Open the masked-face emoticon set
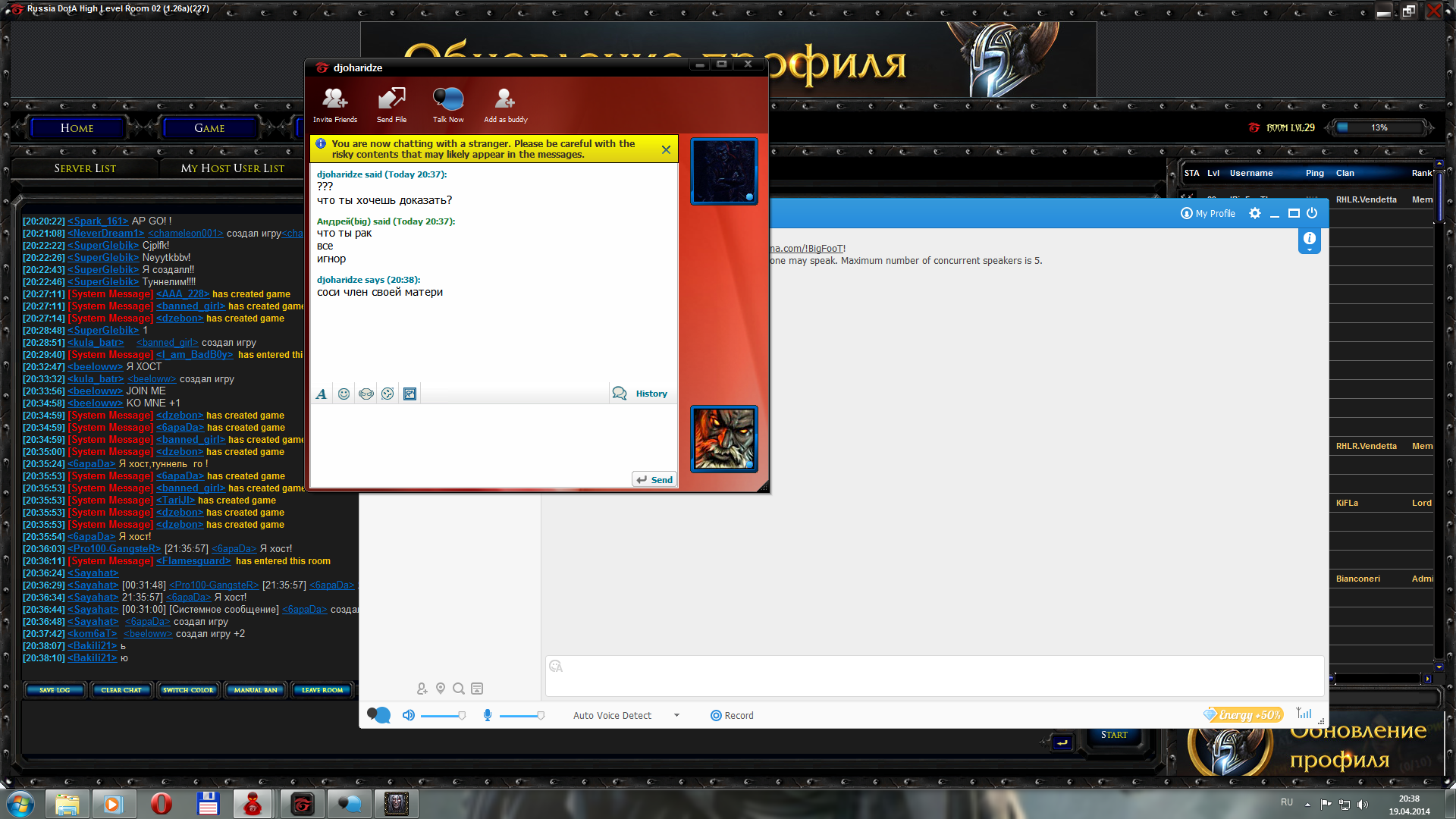1456x819 pixels. coord(366,394)
